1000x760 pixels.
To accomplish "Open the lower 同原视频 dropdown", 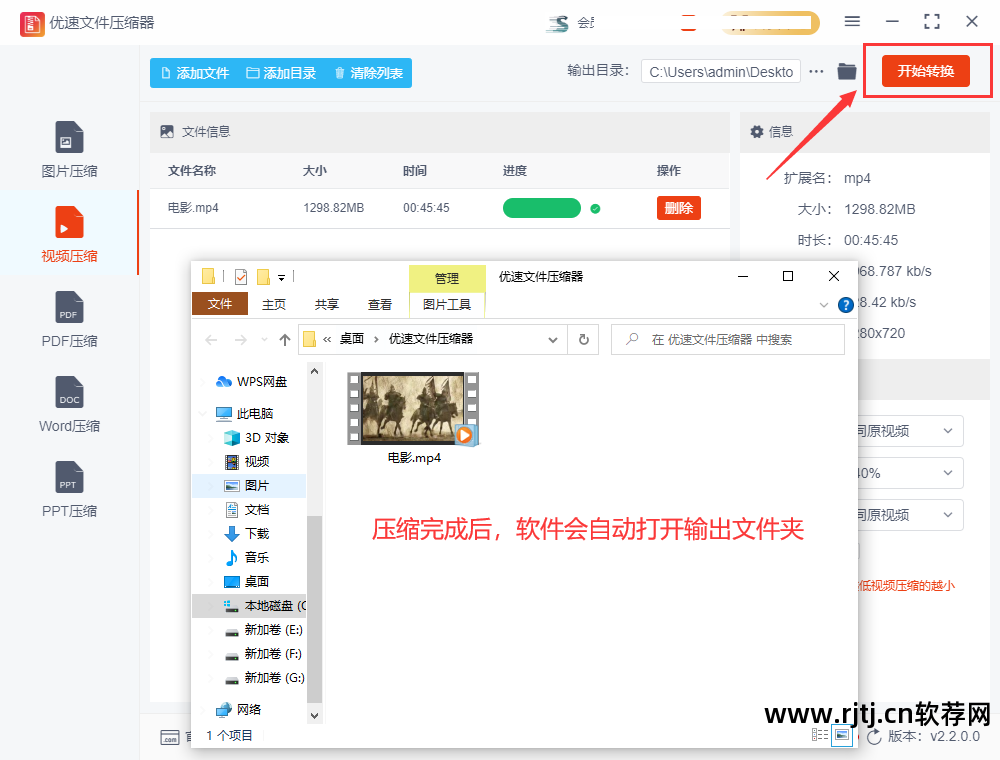I will (910, 515).
